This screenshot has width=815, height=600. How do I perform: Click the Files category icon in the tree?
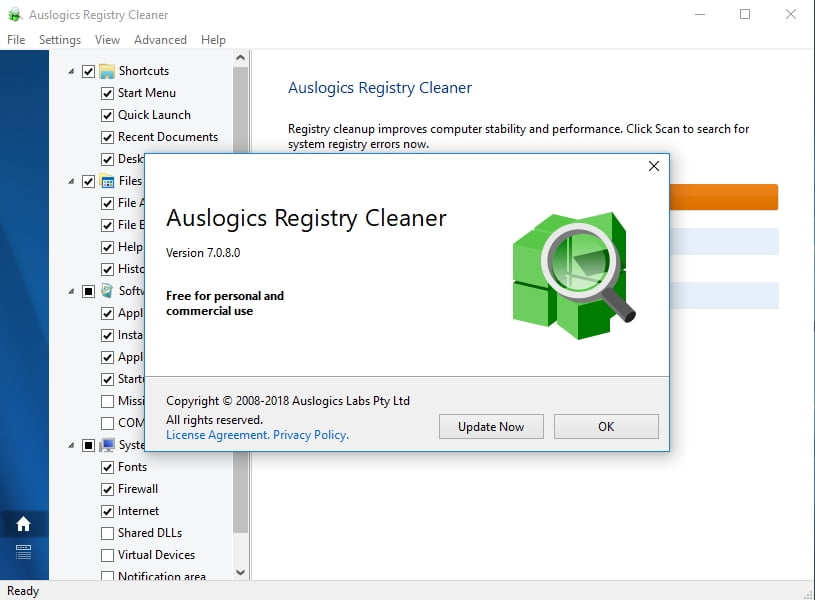(107, 181)
